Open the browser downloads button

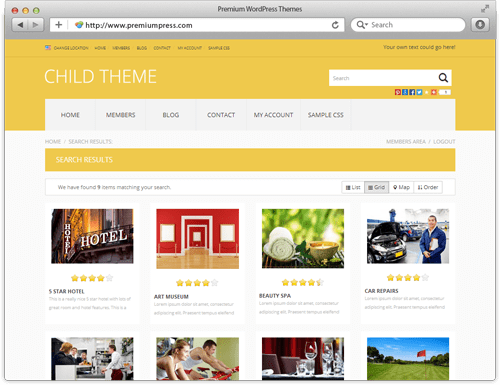click(480, 25)
